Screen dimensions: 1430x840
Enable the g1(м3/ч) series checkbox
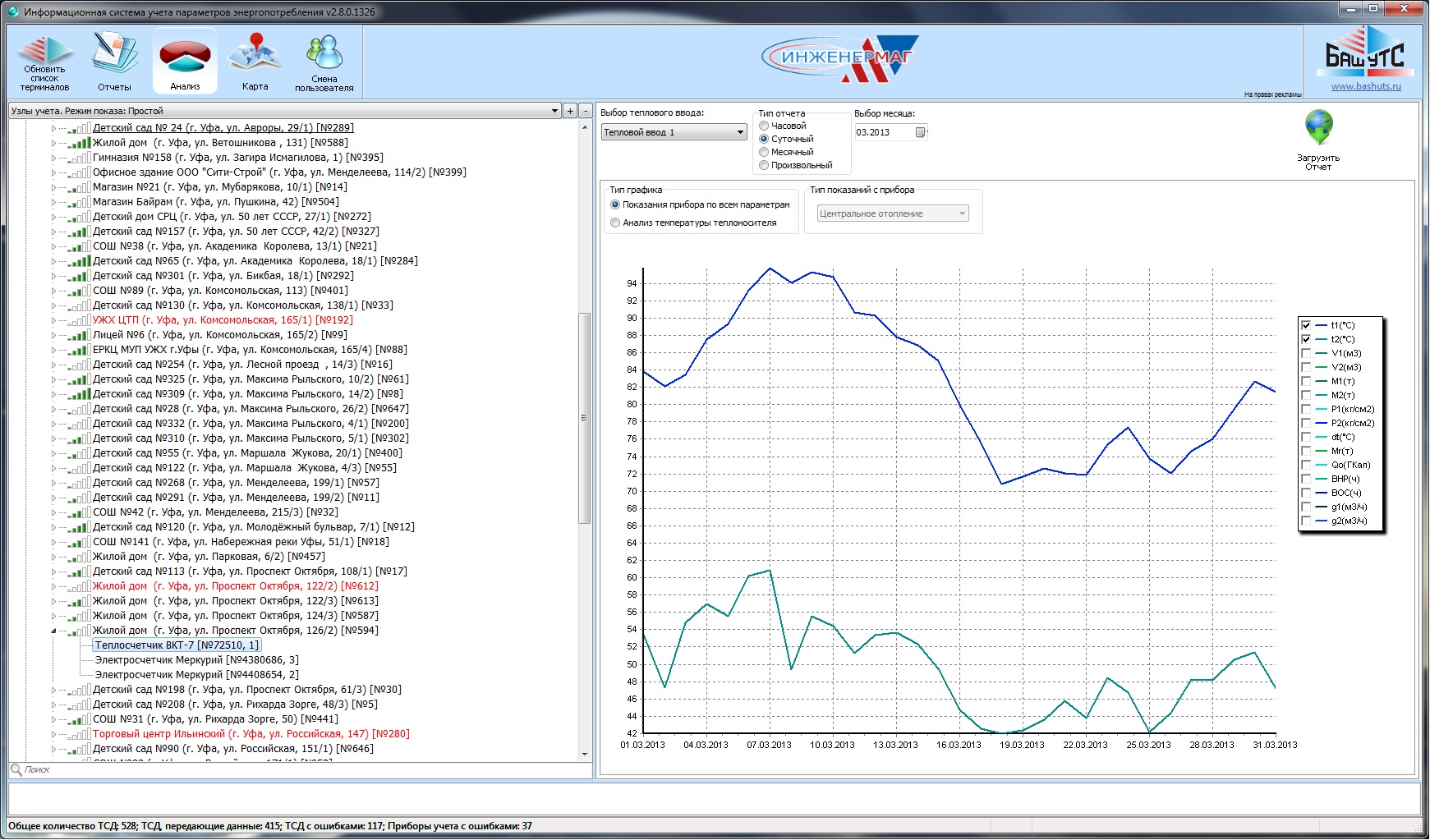(x=1306, y=507)
